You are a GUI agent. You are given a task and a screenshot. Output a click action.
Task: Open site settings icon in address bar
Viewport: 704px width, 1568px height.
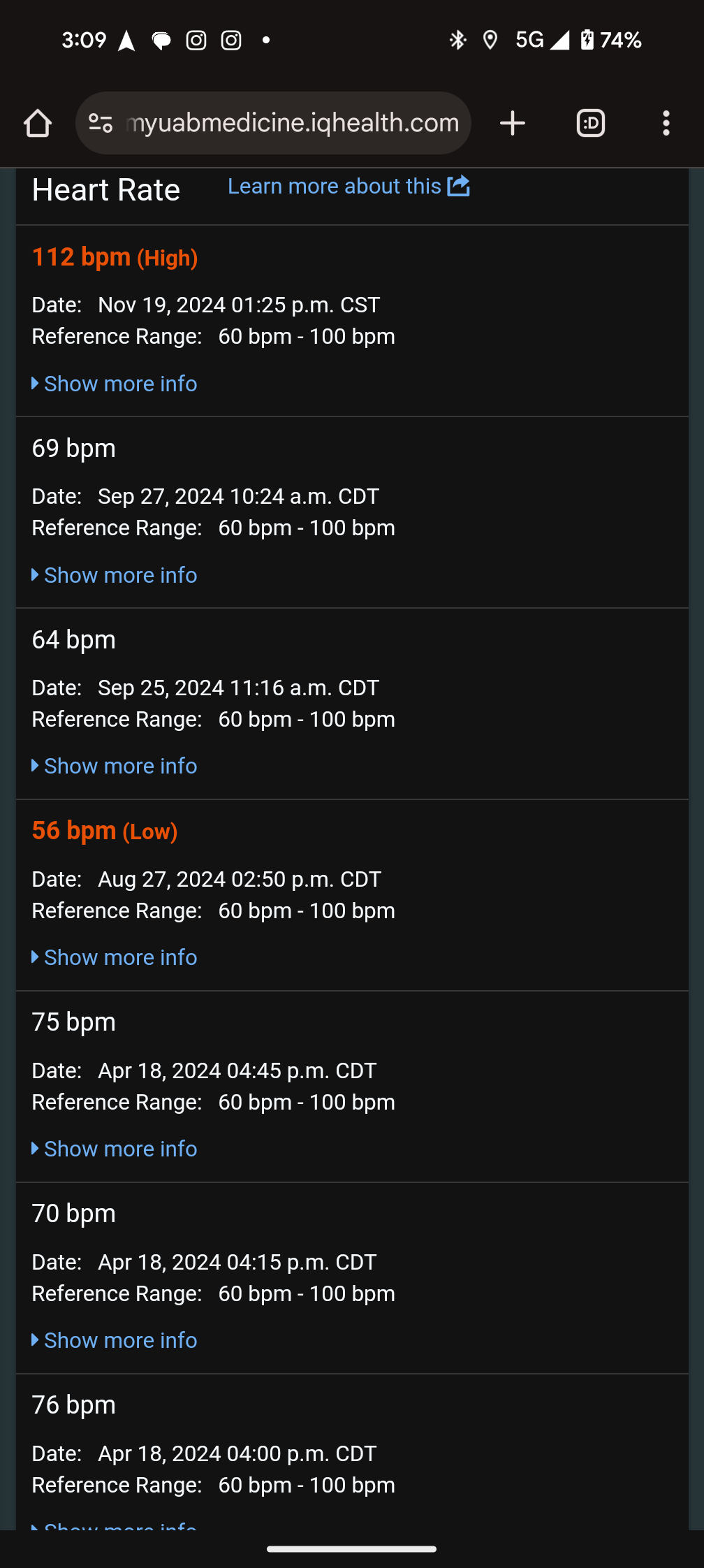(101, 124)
